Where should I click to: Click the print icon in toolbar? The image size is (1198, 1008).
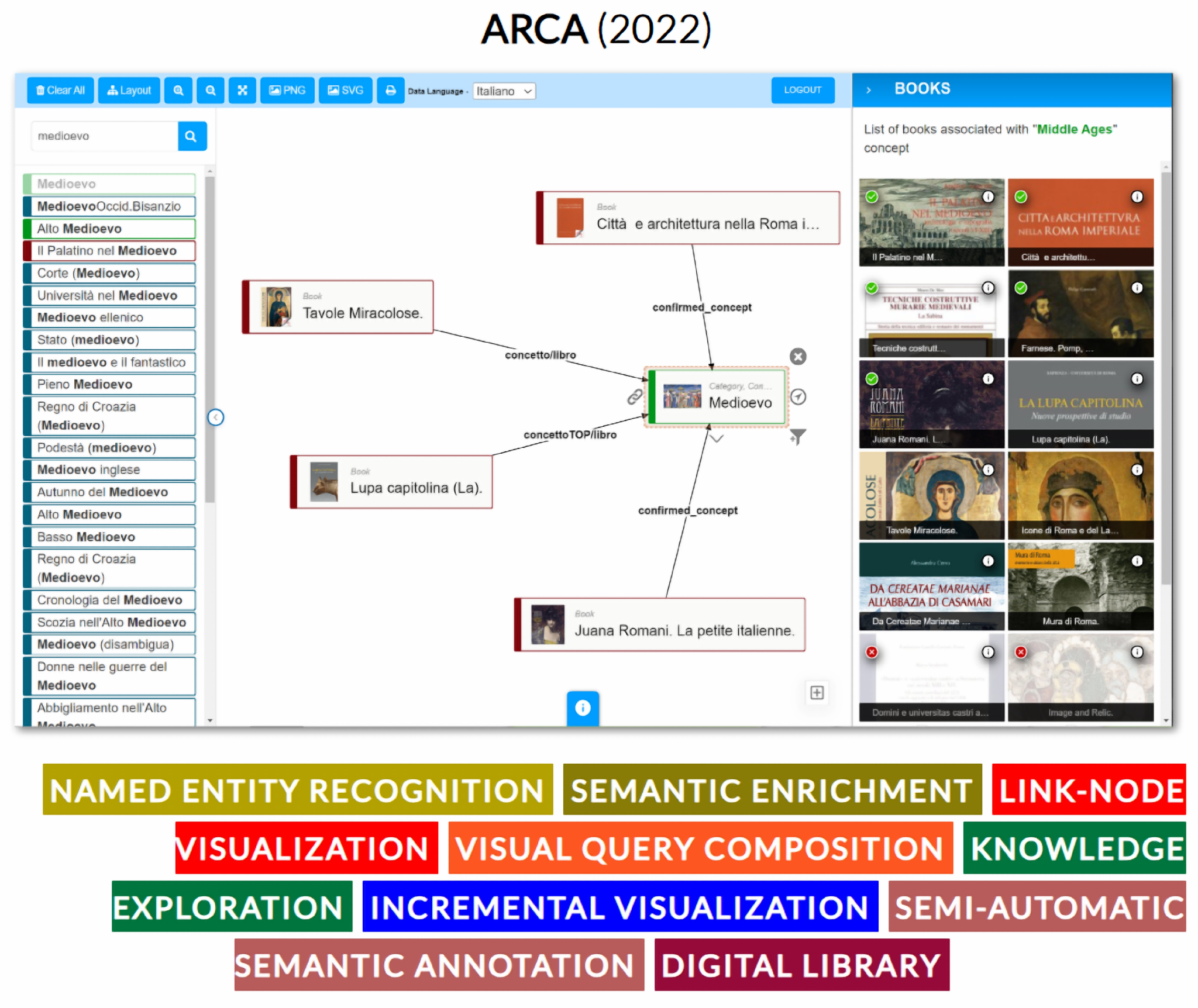click(x=390, y=91)
